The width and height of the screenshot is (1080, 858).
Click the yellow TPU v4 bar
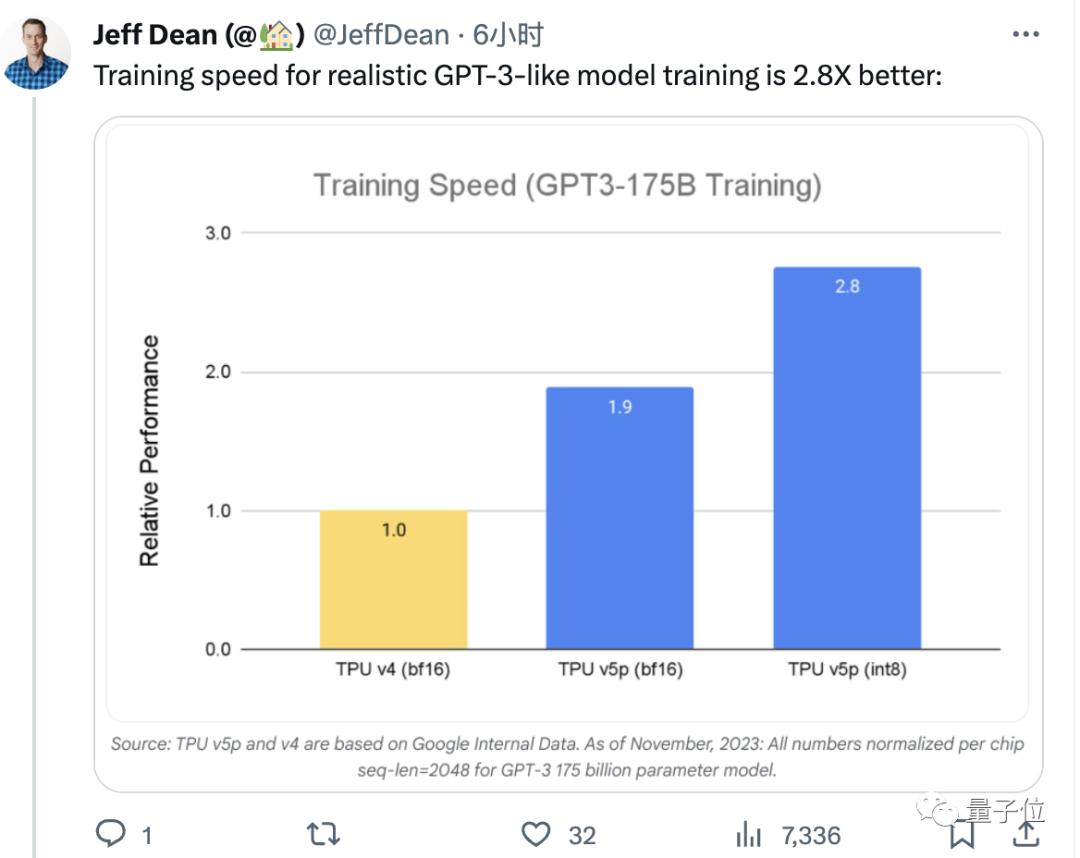pos(393,580)
